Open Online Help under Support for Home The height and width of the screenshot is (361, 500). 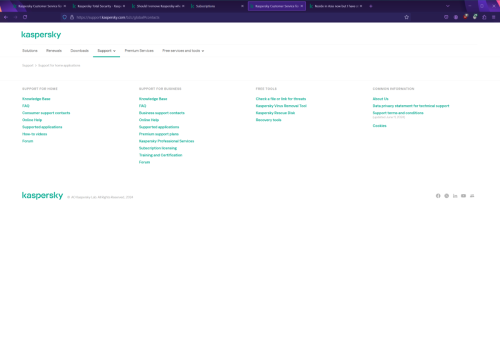click(x=32, y=120)
